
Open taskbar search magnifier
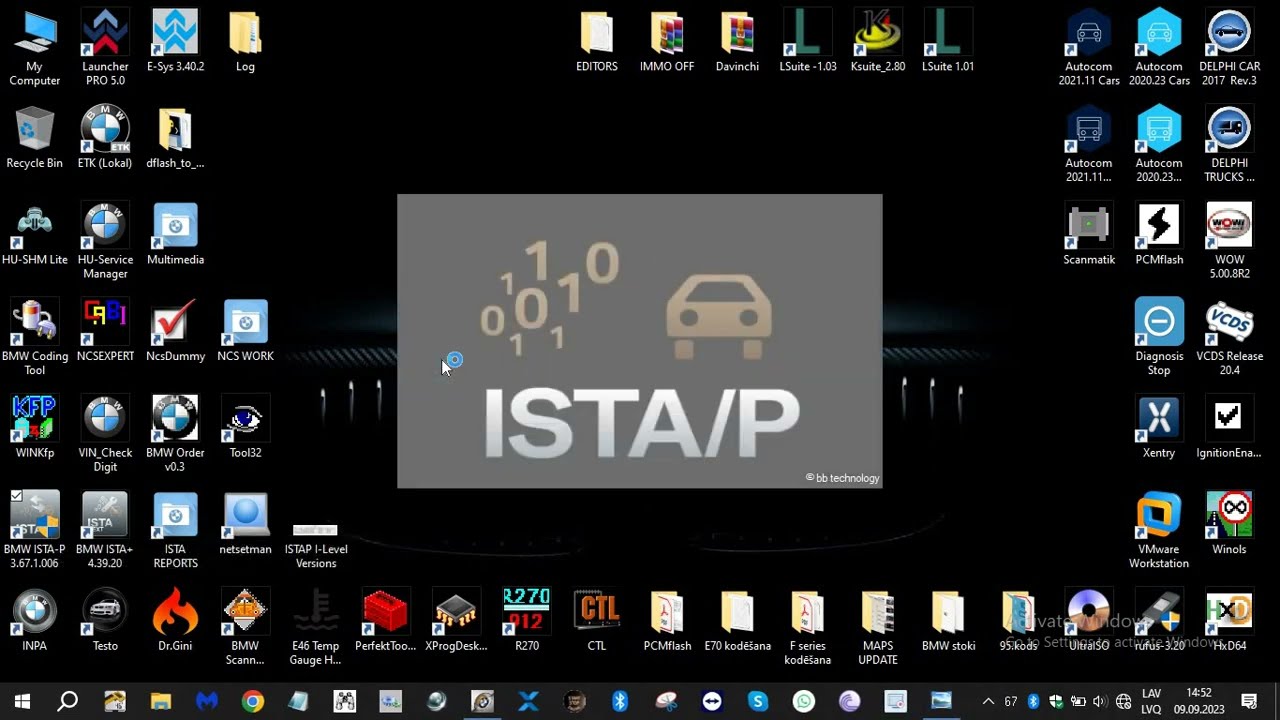[x=68, y=701]
